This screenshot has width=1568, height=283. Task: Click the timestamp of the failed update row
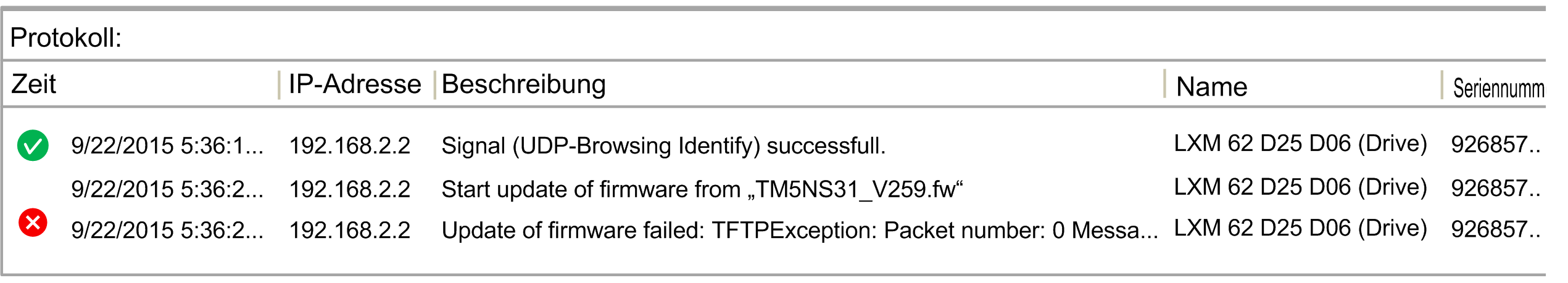[x=167, y=231]
